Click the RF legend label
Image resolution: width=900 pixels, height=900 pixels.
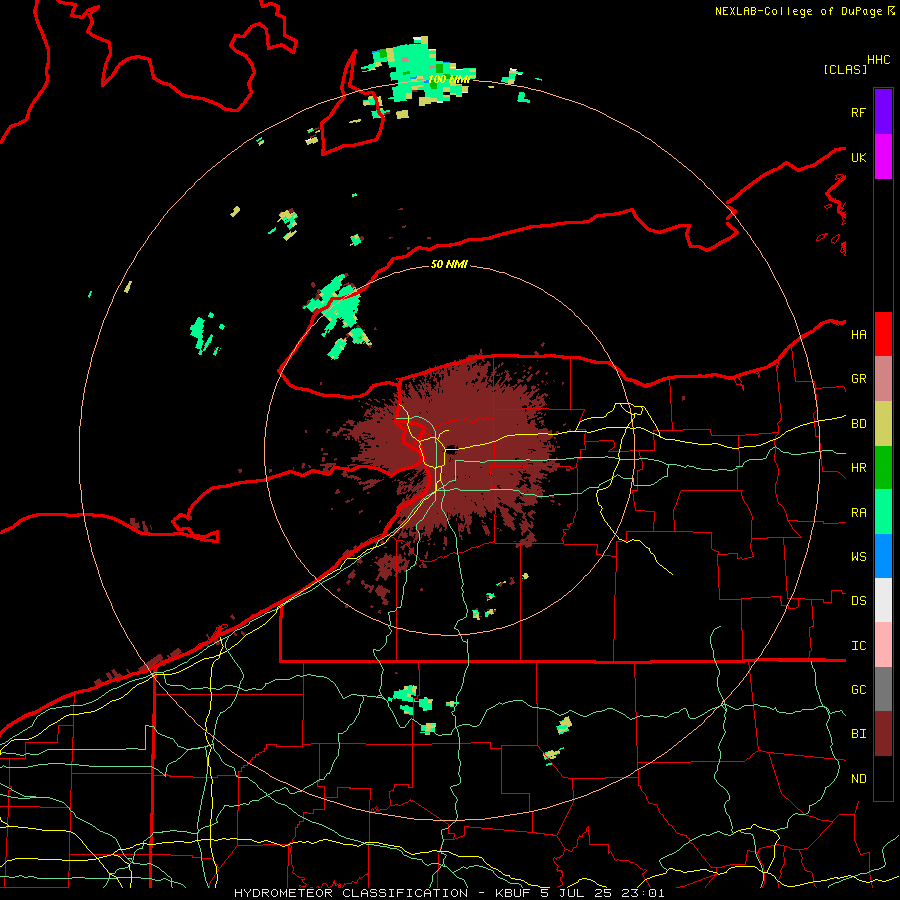point(858,112)
